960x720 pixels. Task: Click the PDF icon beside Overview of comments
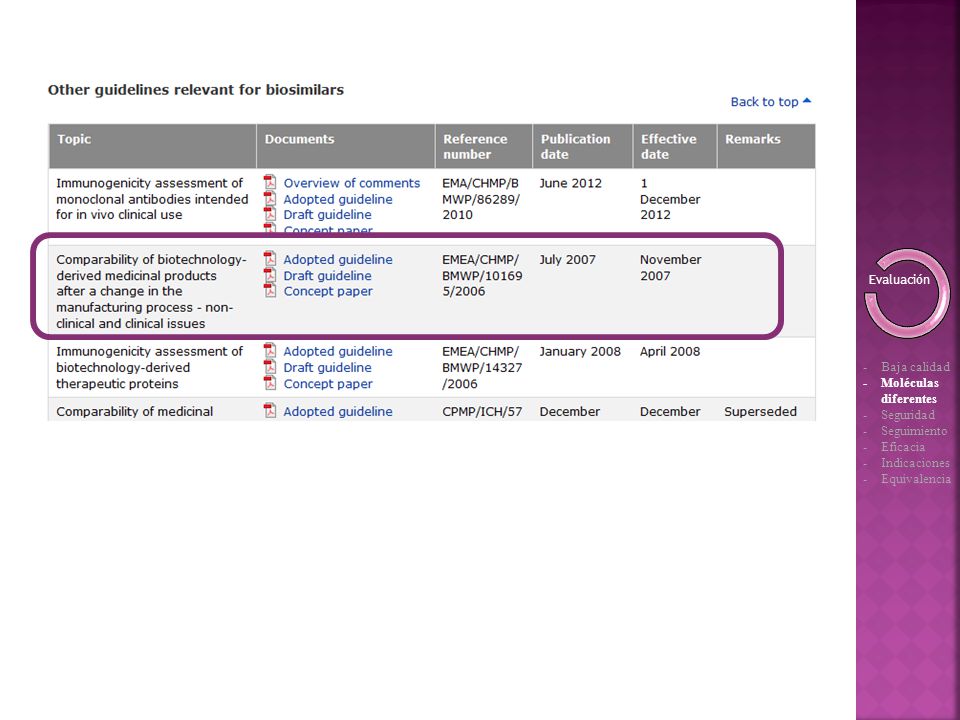pos(270,182)
